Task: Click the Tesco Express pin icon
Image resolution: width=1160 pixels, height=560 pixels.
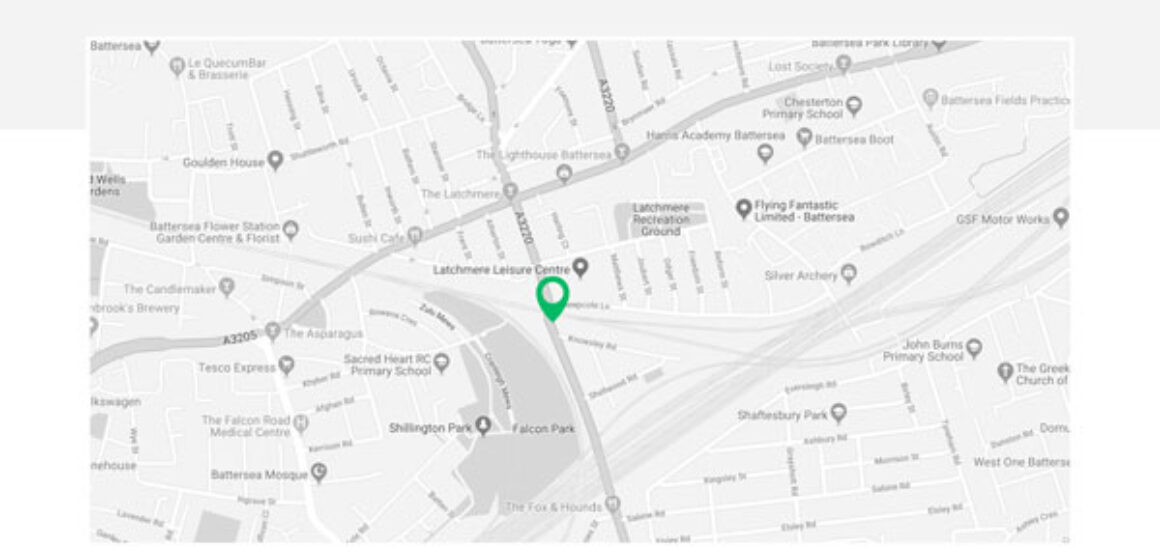Action: pos(286,365)
